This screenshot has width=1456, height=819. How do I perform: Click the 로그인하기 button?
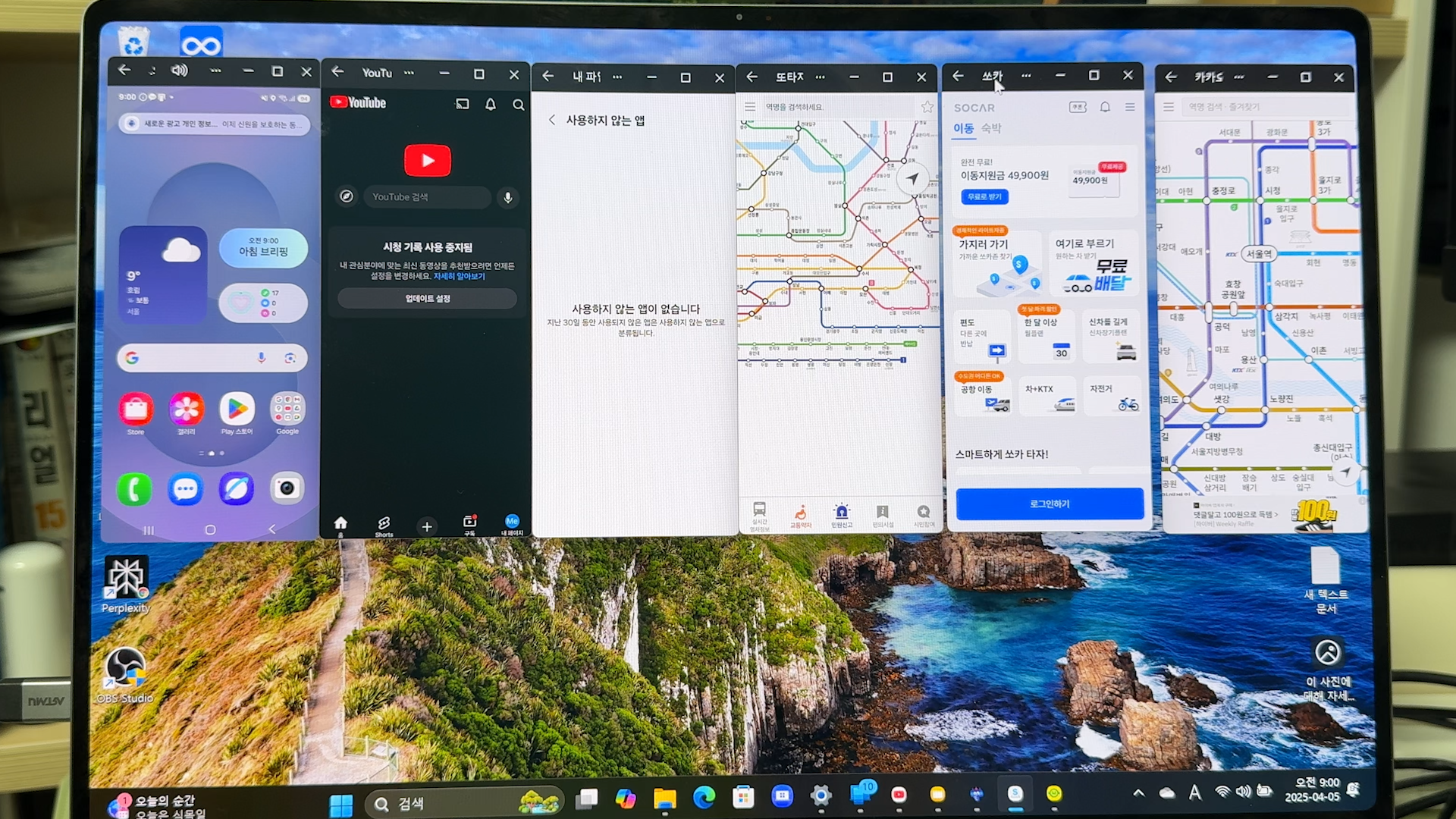click(1050, 504)
